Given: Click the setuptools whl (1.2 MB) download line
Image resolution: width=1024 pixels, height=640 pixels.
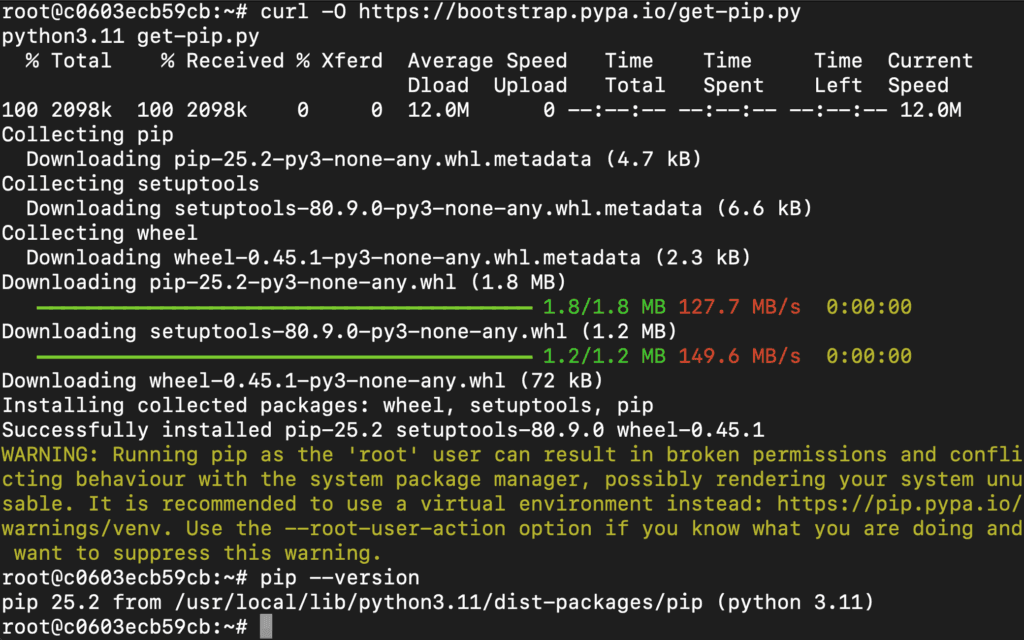Looking at the screenshot, I should (x=339, y=332).
